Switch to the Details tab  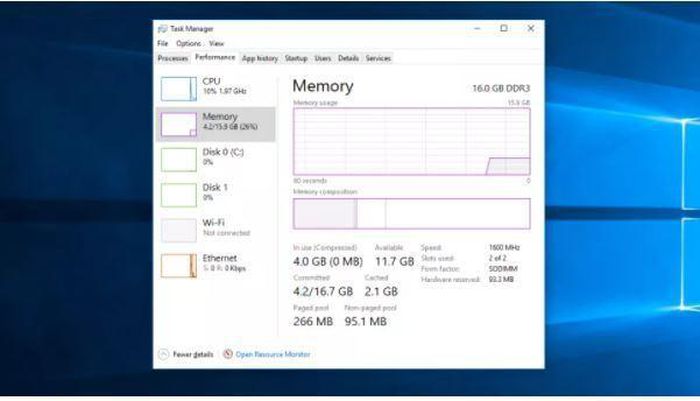click(348, 58)
